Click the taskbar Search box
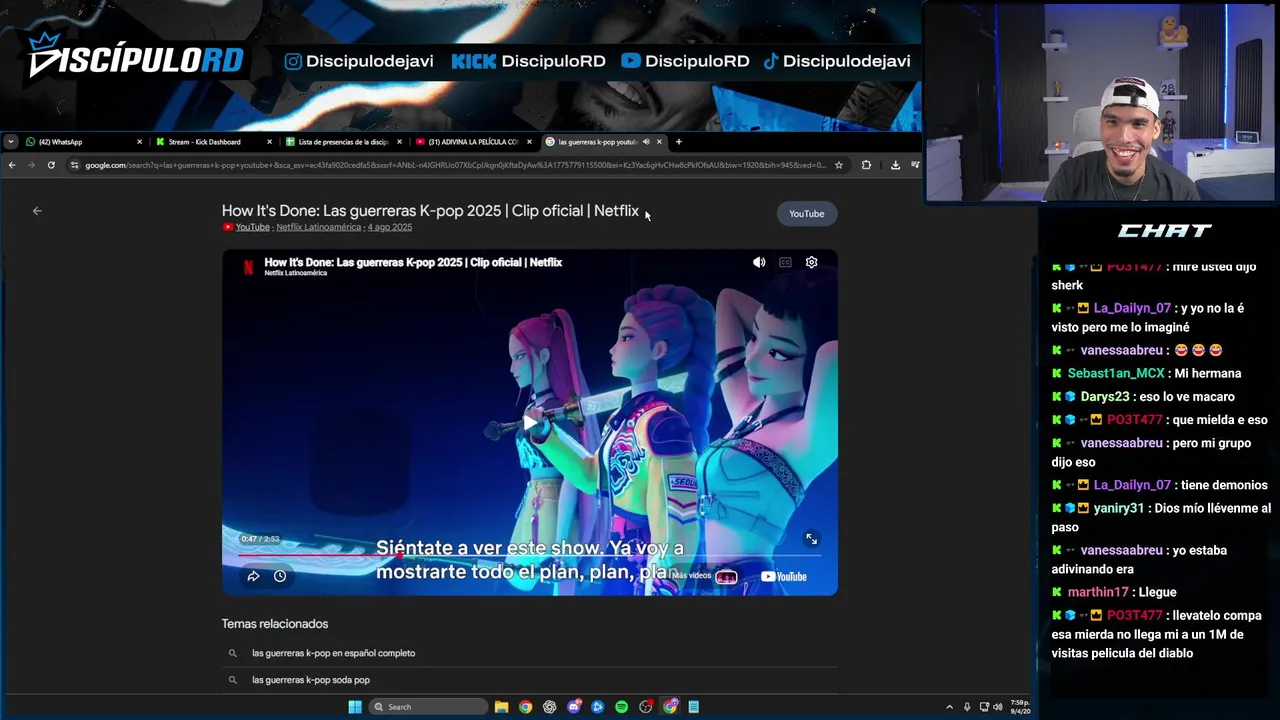This screenshot has height=720, width=1280. (x=428, y=707)
